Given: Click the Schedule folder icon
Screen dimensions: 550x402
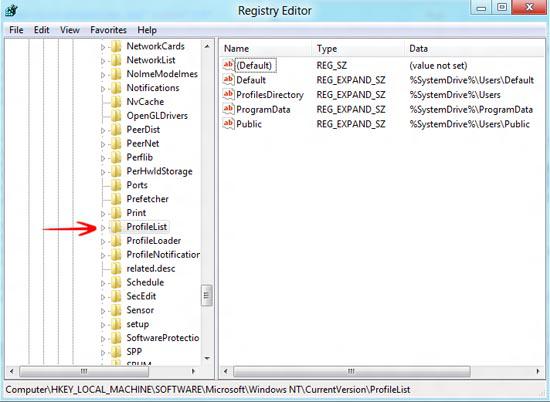Looking at the screenshot, I should [116, 283].
